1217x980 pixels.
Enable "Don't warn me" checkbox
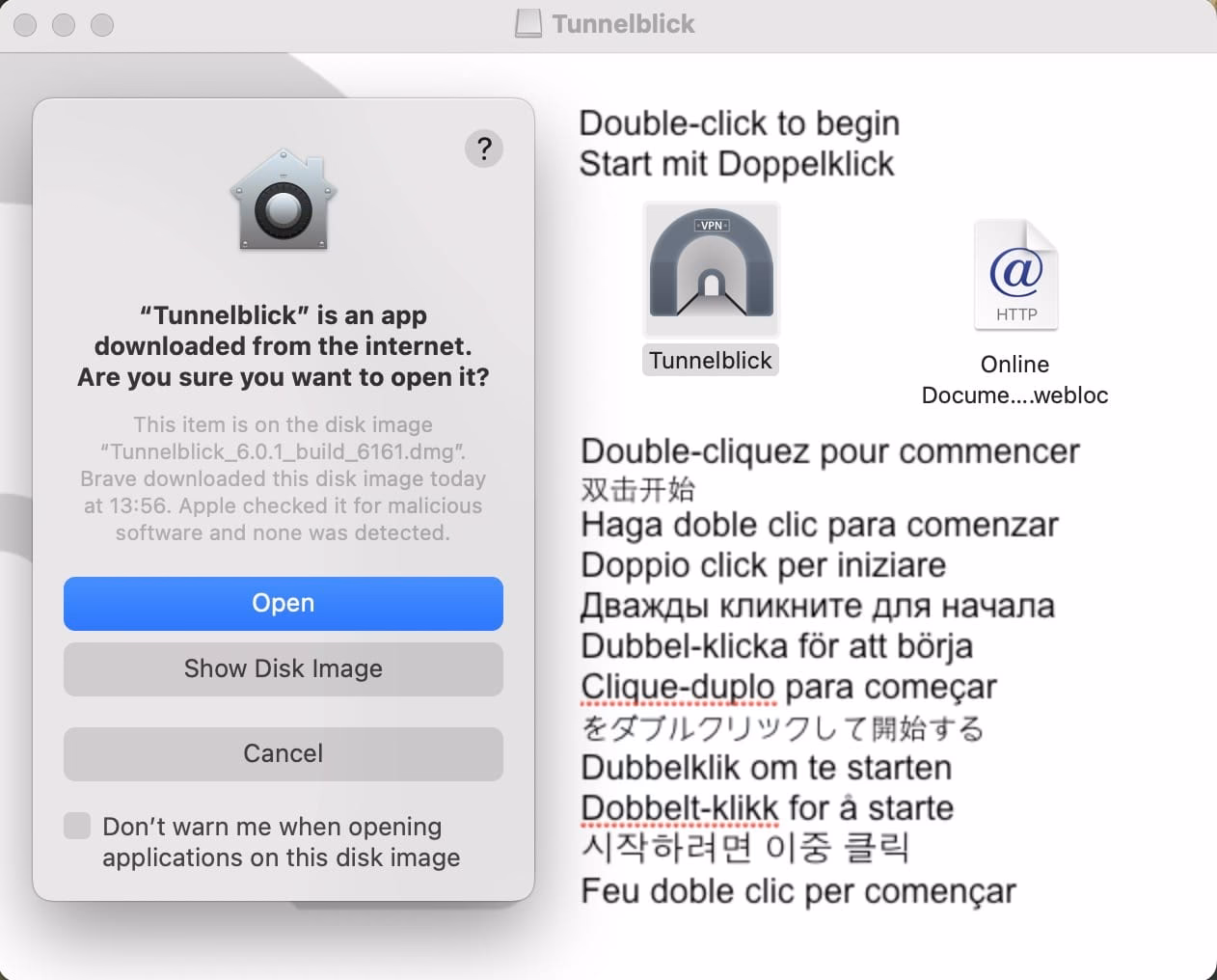[x=77, y=826]
